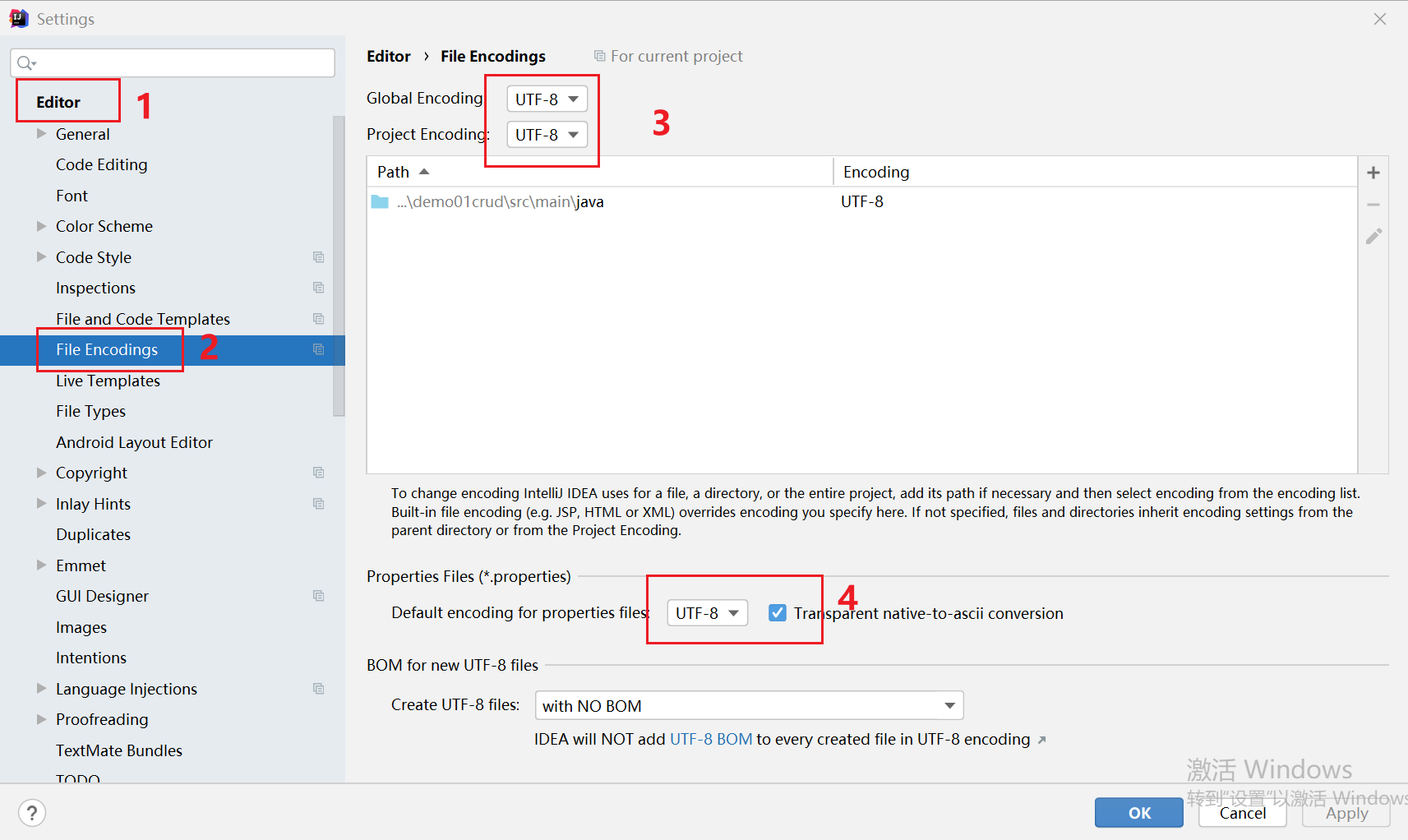Expand the Emmet tree node
The image size is (1408, 840).
click(x=41, y=565)
